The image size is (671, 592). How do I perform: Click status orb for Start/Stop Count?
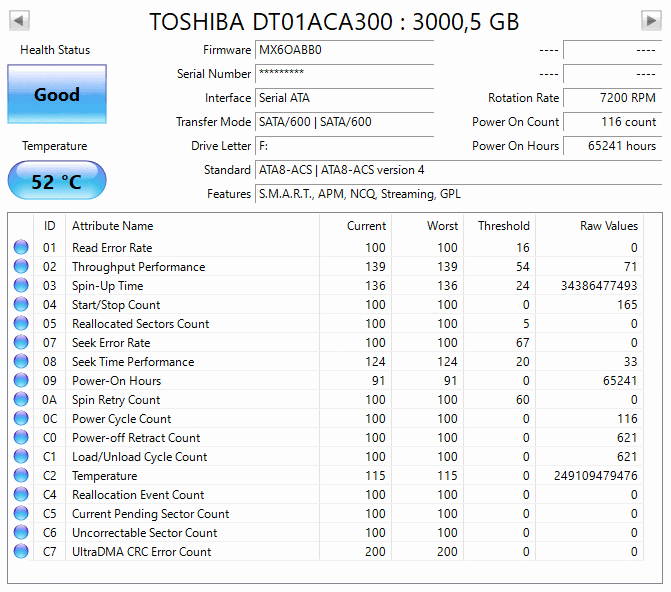coord(21,304)
